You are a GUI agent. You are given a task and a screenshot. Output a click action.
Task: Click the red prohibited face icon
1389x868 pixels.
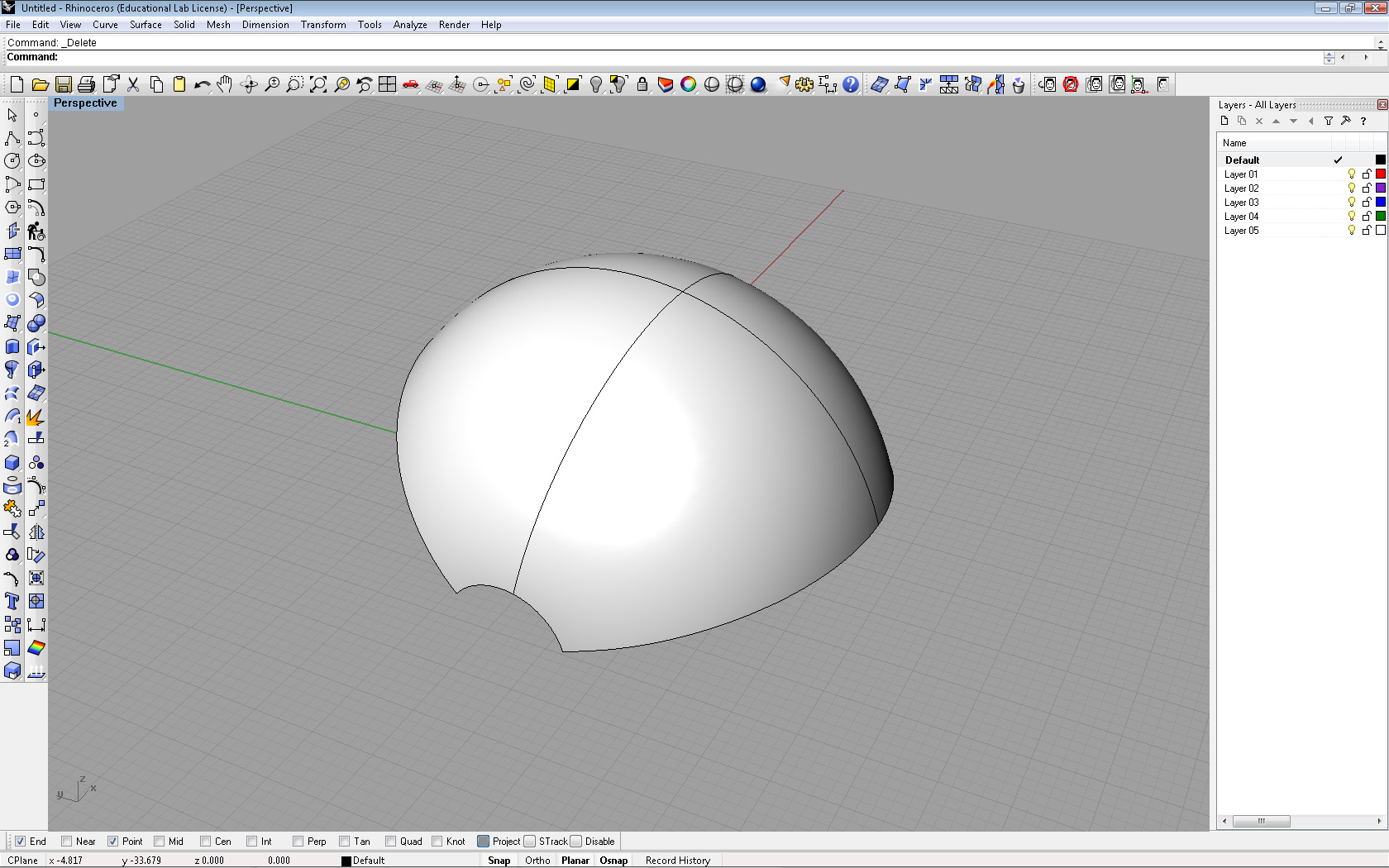[1071, 84]
